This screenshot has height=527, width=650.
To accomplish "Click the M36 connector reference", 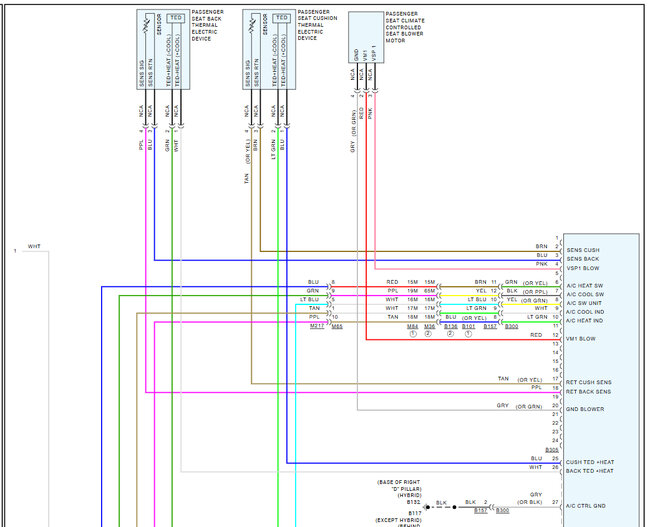I will click(x=429, y=326).
